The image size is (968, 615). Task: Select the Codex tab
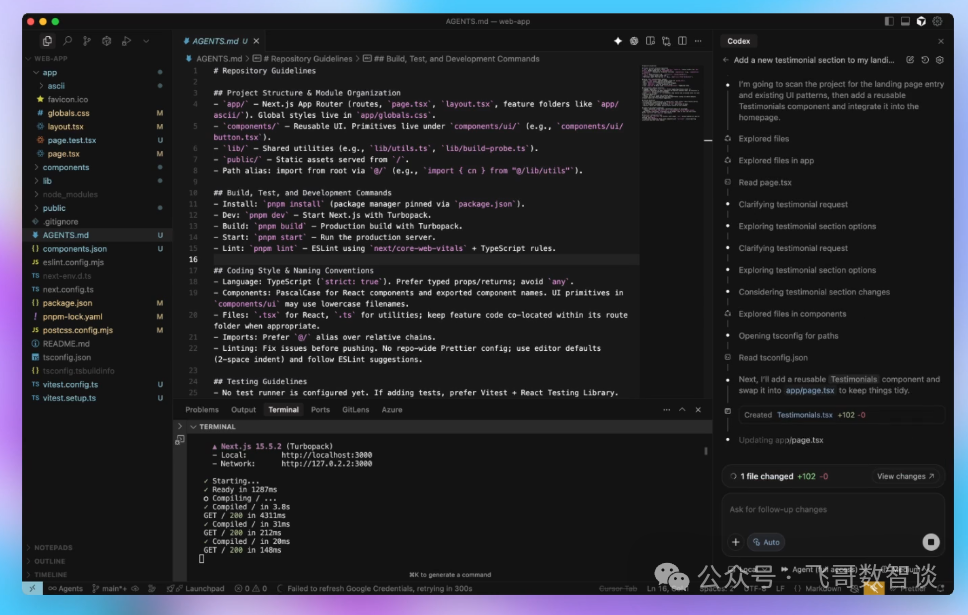738,41
